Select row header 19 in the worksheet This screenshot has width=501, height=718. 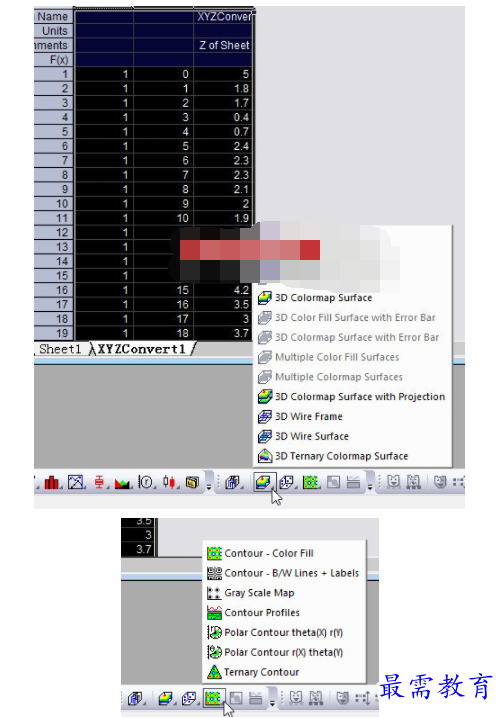coord(54,333)
